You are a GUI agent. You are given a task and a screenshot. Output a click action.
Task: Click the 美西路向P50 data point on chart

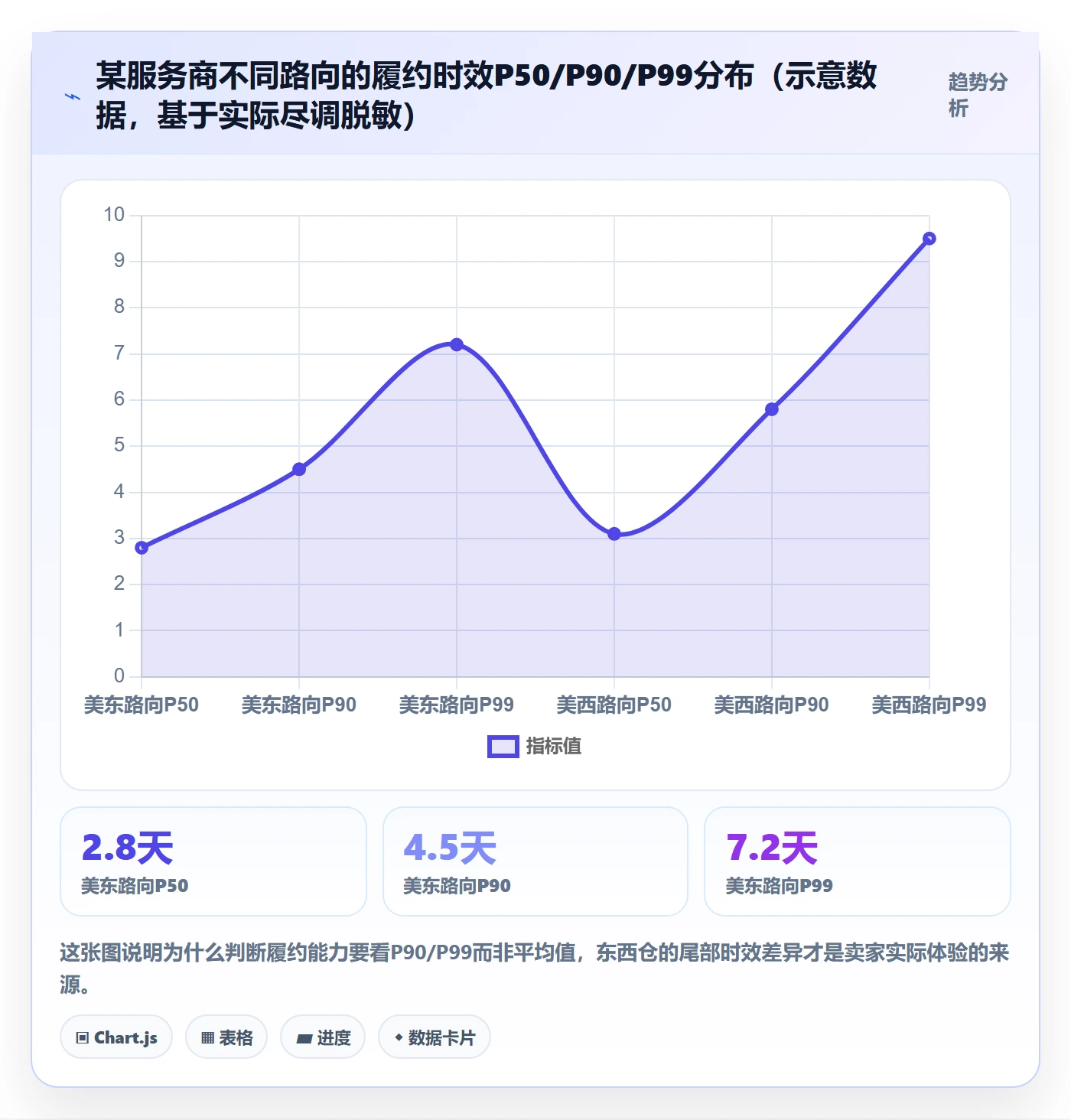pyautogui.click(x=614, y=534)
